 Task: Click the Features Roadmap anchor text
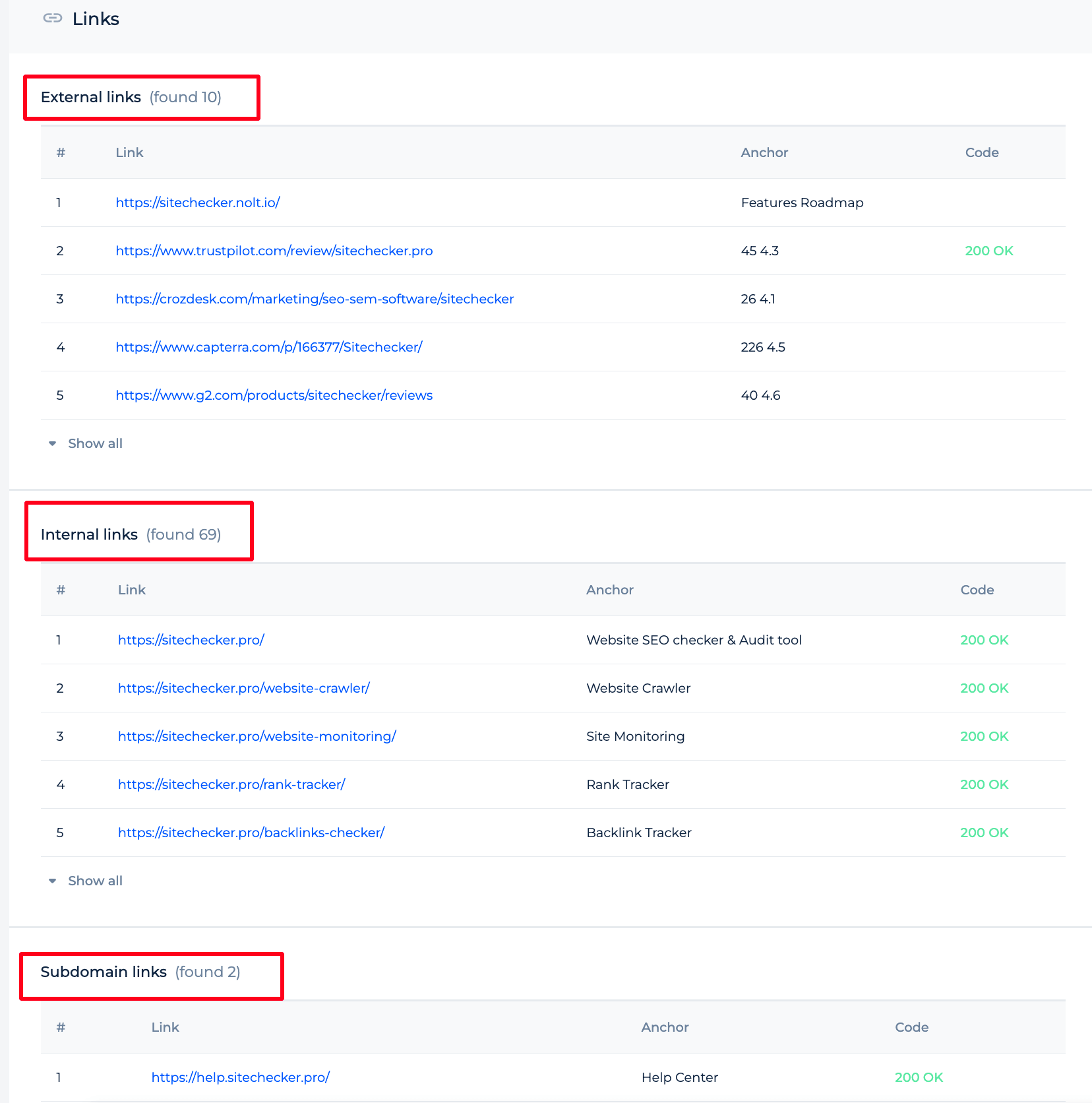click(x=803, y=203)
